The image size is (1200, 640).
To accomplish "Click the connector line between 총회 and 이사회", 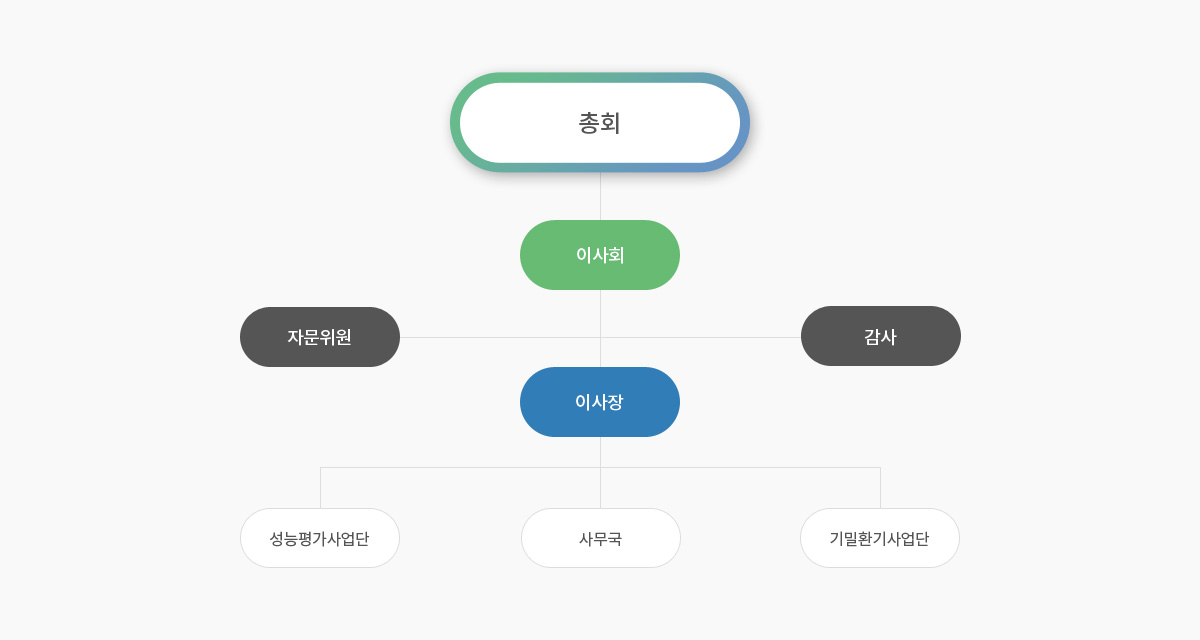I will tap(600, 196).
